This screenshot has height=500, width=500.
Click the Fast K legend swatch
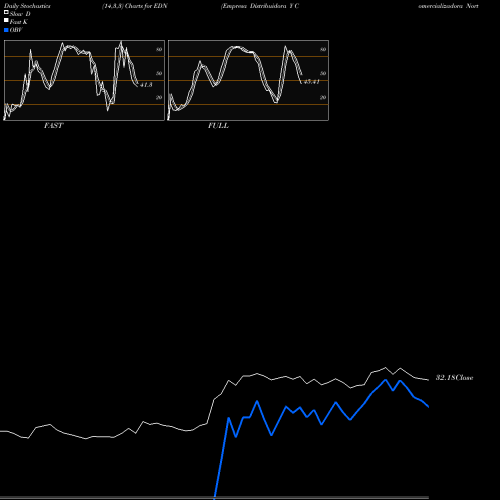tap(6, 21)
